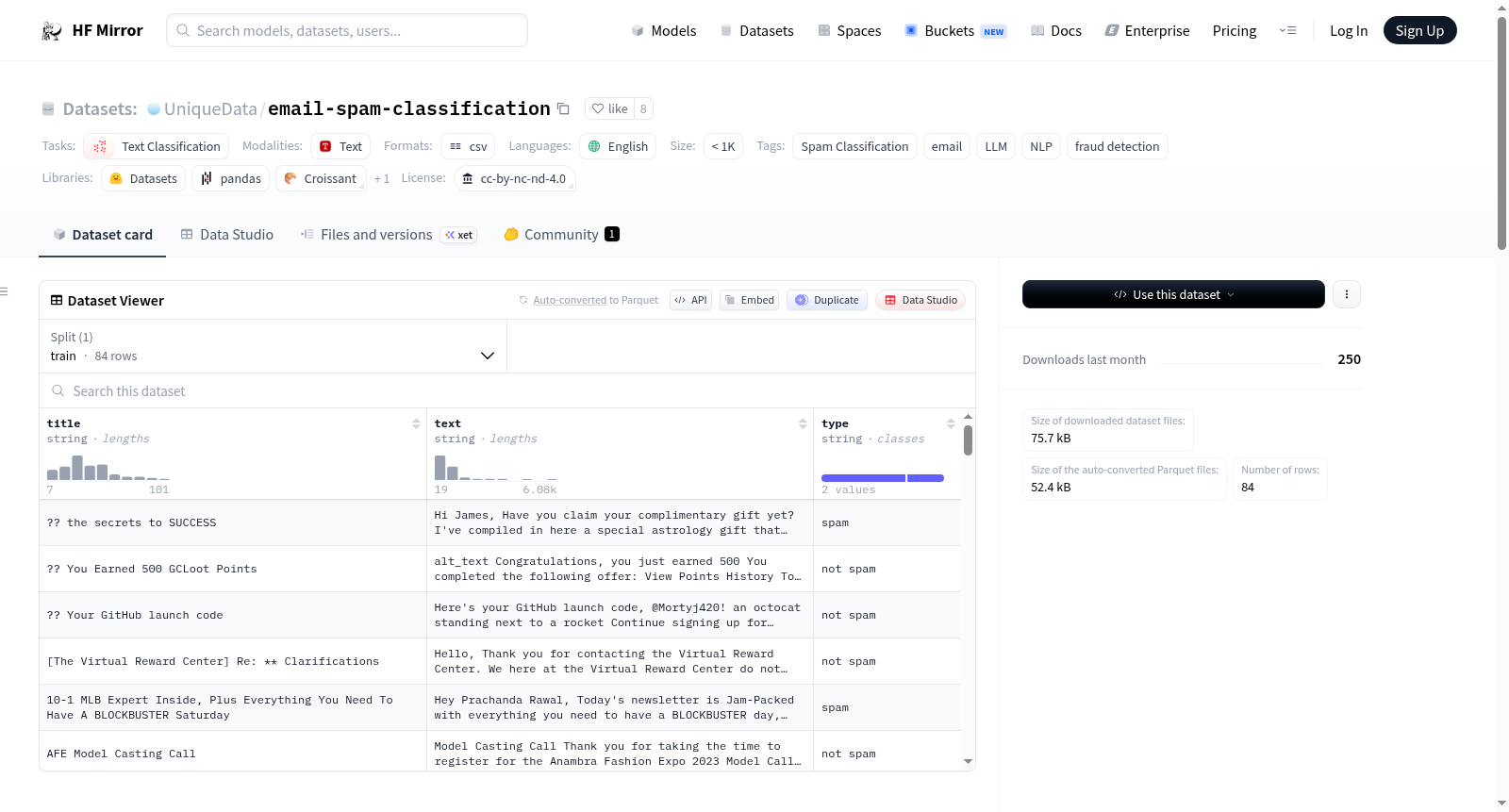The width and height of the screenshot is (1509, 812).
Task: Show the +1 additional libraries
Action: pyautogui.click(x=381, y=178)
